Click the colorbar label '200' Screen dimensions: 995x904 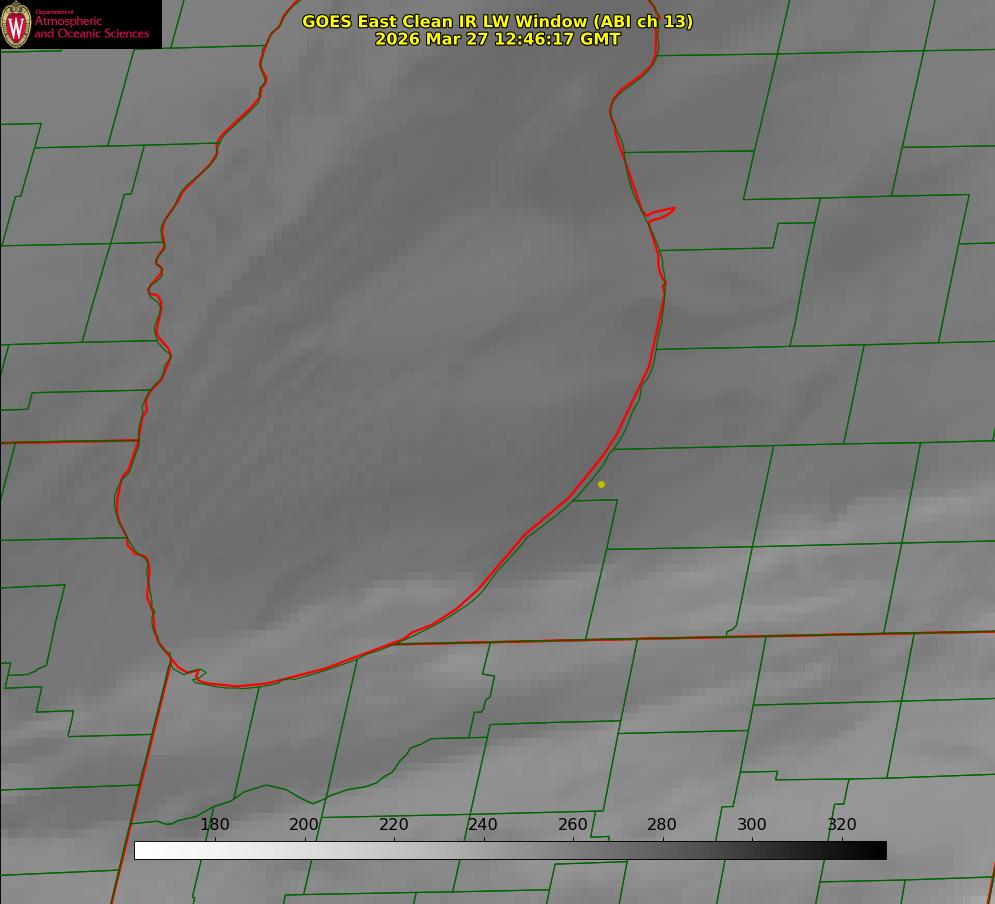pos(304,824)
